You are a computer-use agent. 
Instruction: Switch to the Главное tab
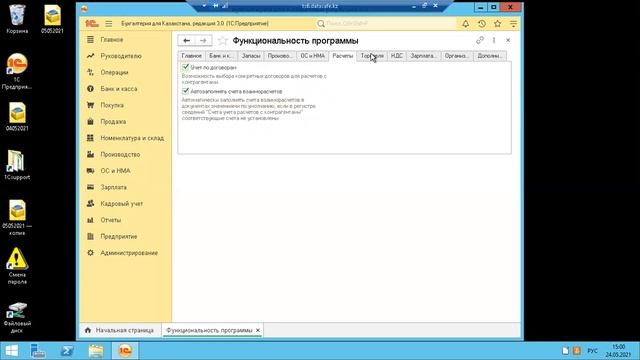point(191,56)
